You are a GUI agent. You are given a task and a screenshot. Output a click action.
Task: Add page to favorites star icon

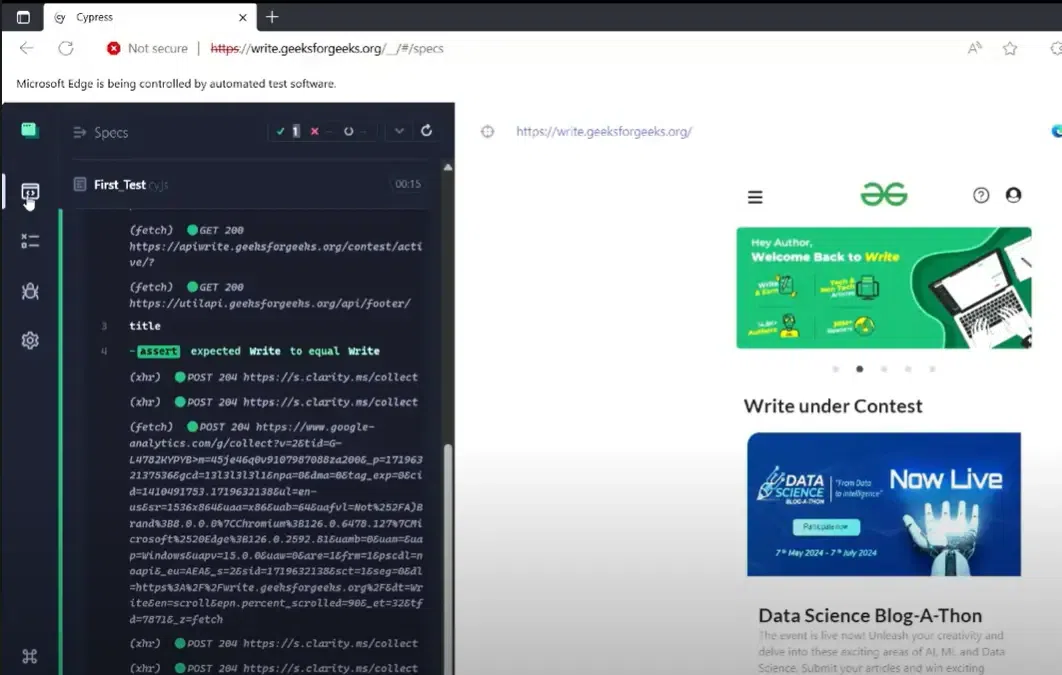point(1010,48)
